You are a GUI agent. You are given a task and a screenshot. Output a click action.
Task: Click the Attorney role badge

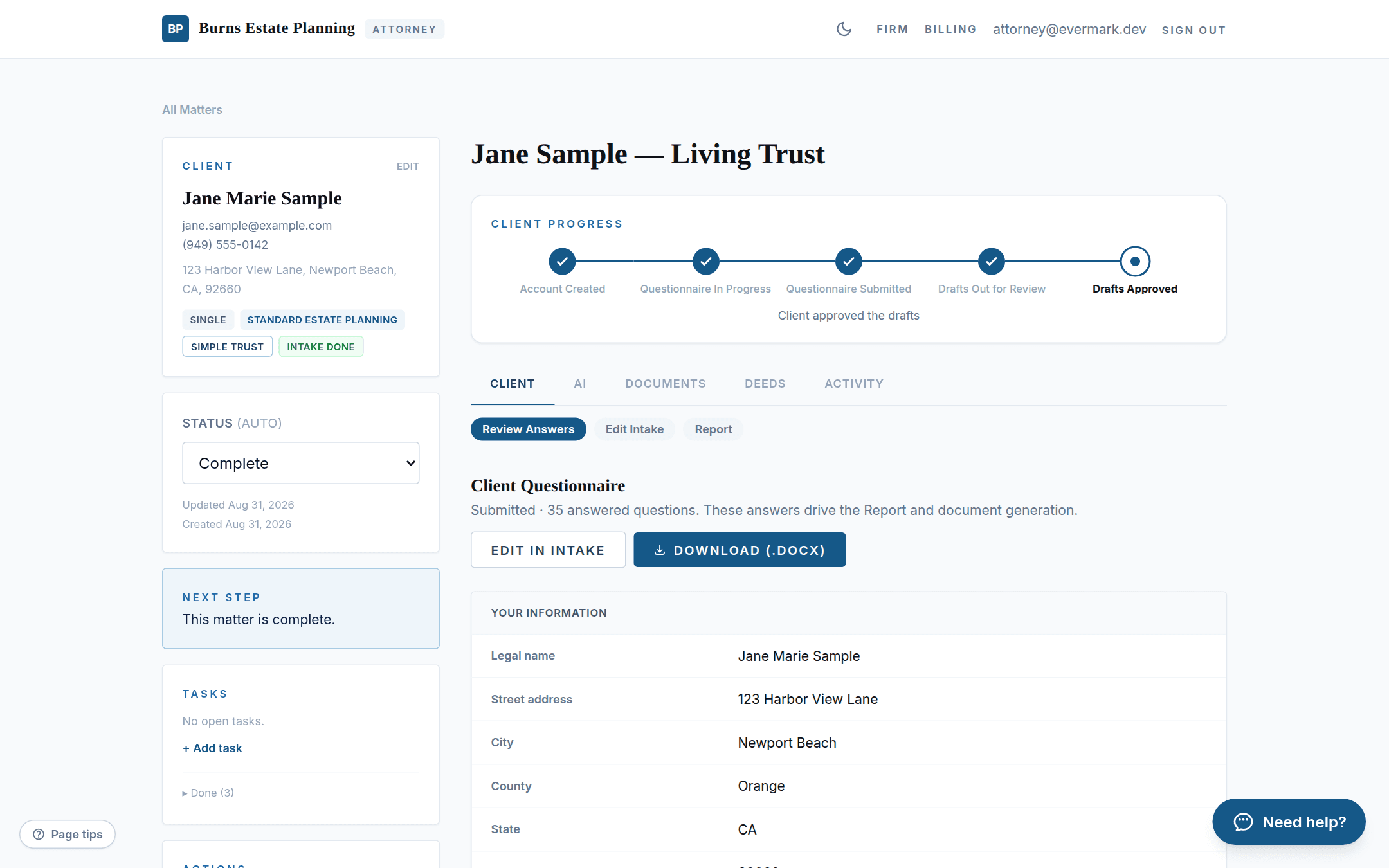[404, 29]
